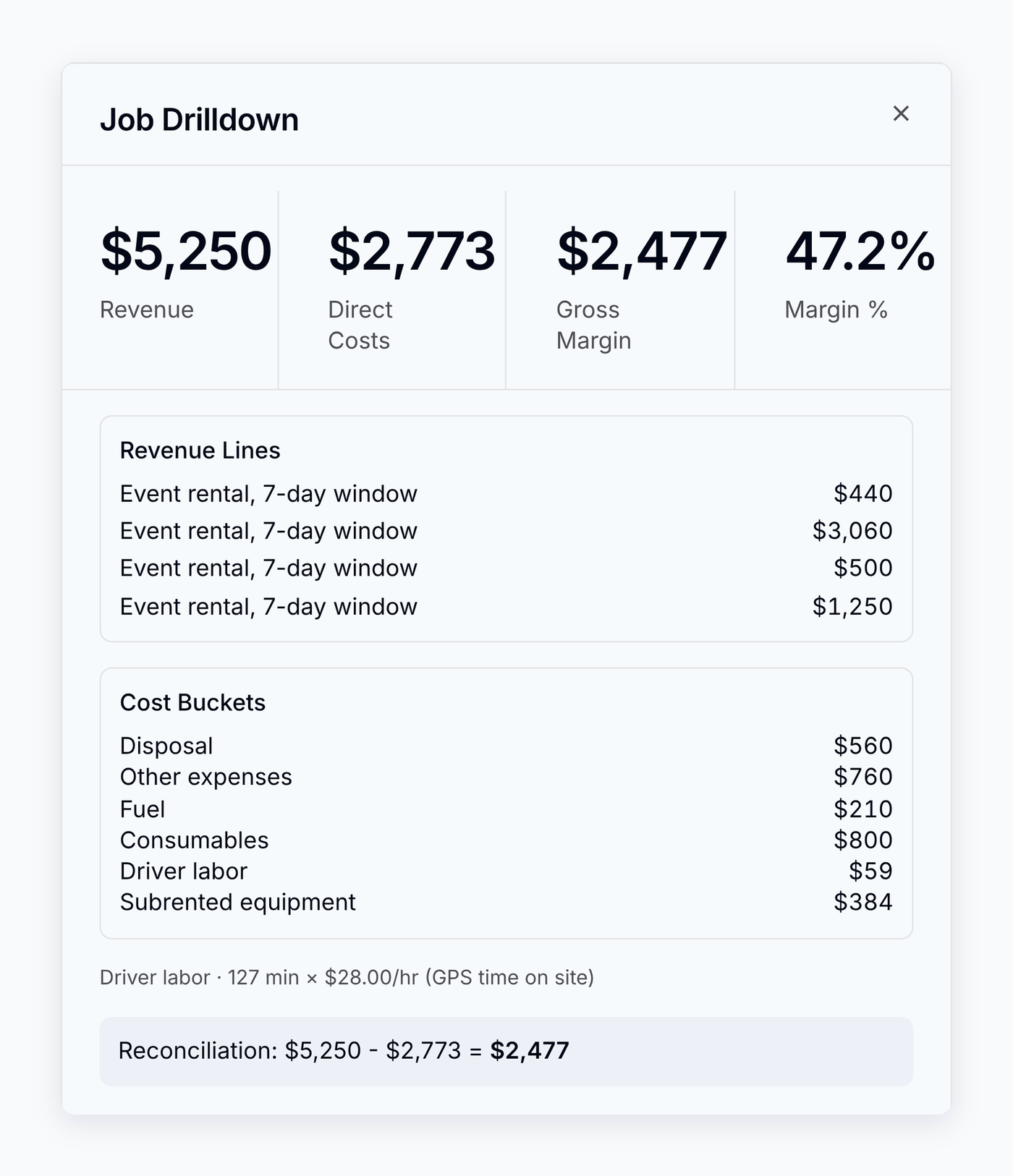
Task: Click the $760 Other expenses amount
Action: click(x=862, y=777)
